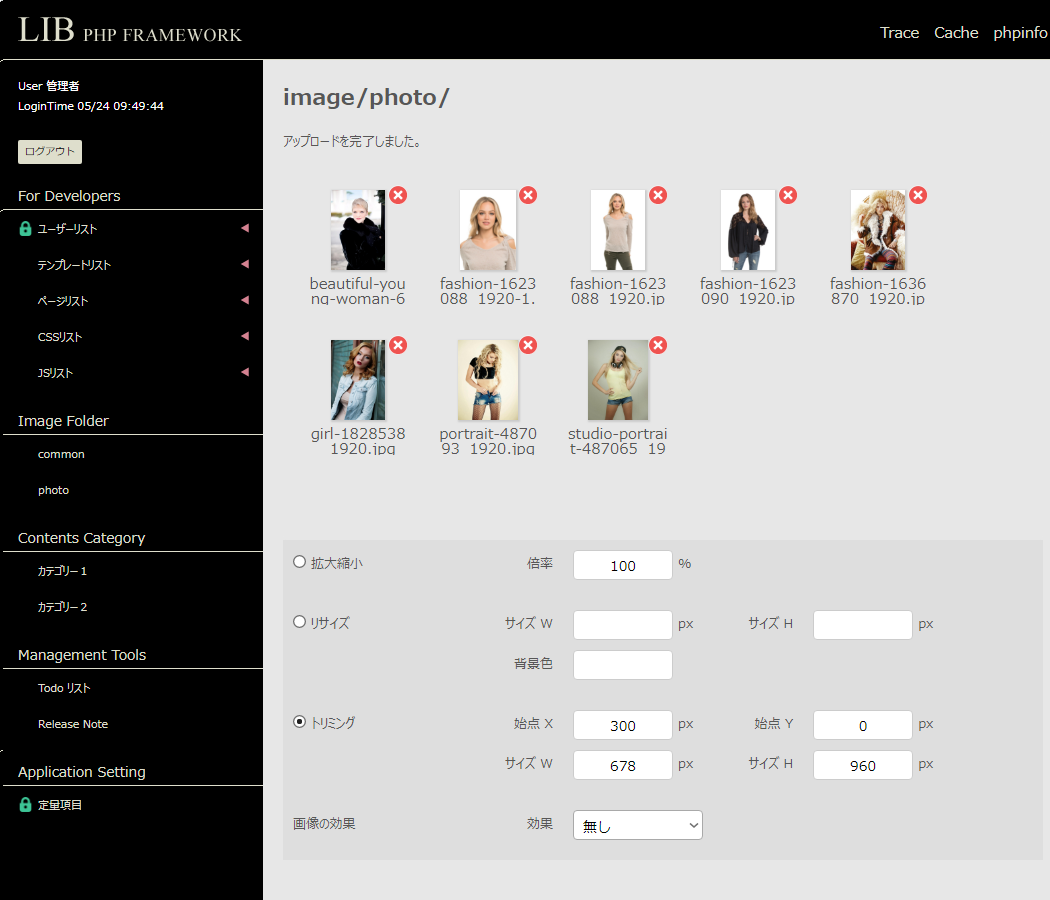
Task: Delete the studio-portrait-487065 photo
Action: click(658, 345)
